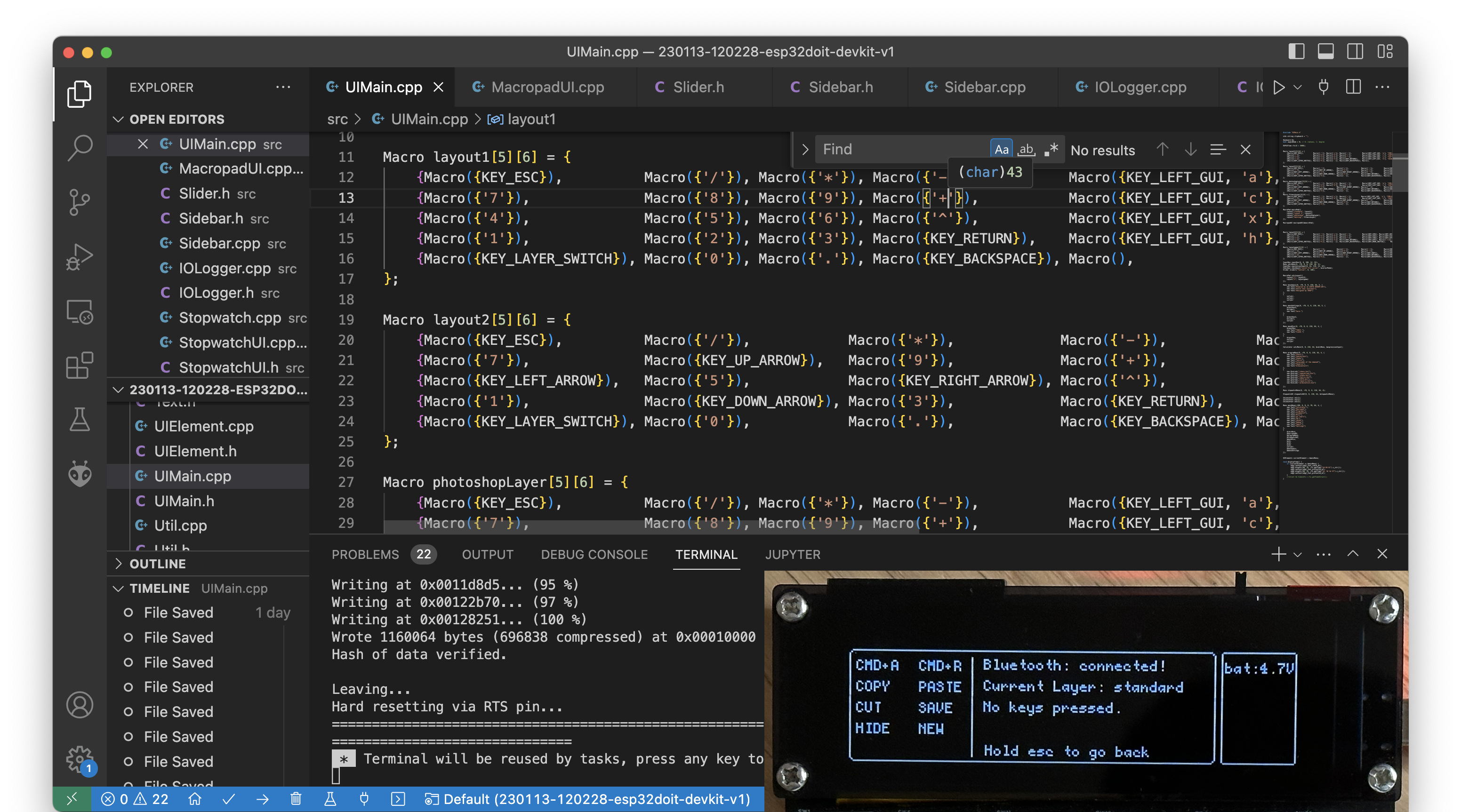Maximize the terminal panel size
The image size is (1461, 812).
point(1353,554)
